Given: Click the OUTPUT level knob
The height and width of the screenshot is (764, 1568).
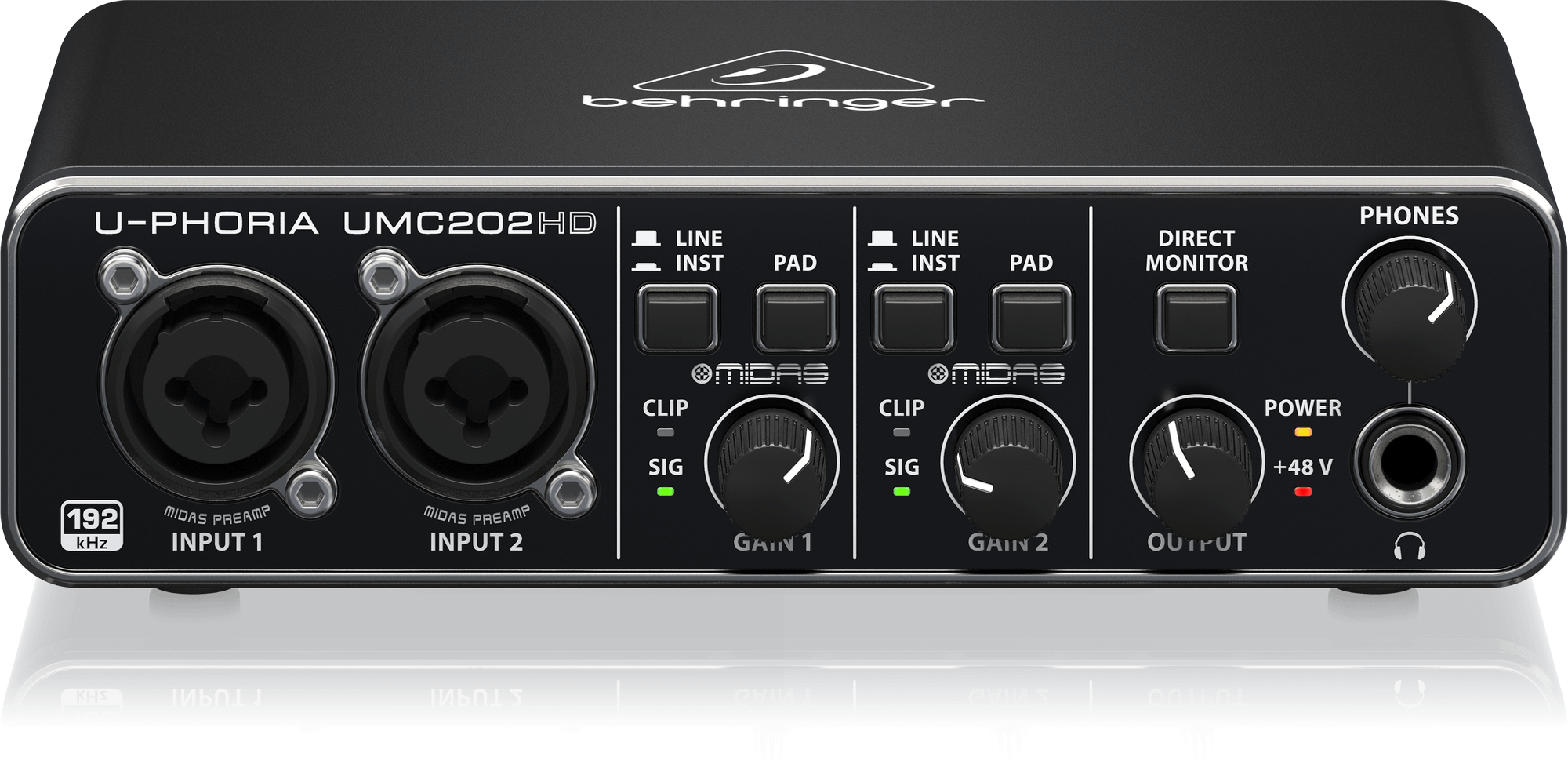Looking at the screenshot, I should click(x=1196, y=467).
